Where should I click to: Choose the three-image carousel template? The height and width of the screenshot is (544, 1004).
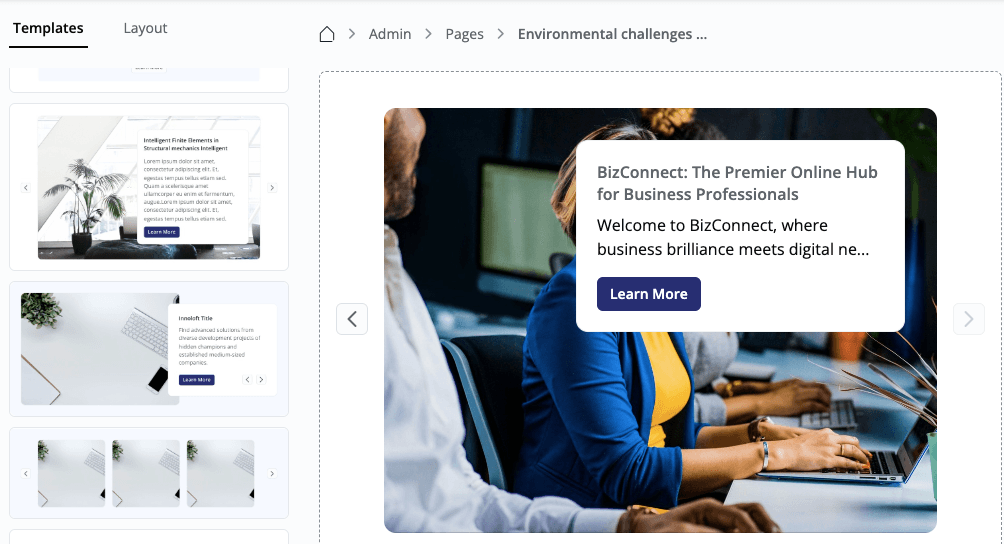(149, 473)
